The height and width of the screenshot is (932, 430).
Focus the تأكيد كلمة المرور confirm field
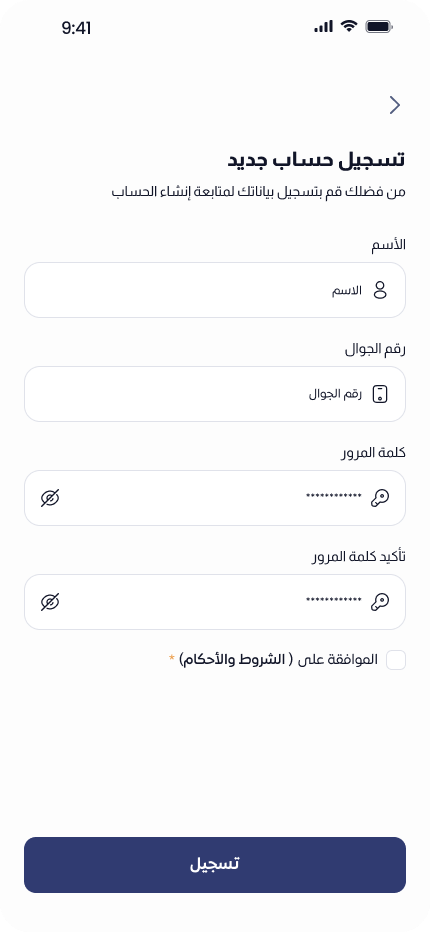[215, 602]
